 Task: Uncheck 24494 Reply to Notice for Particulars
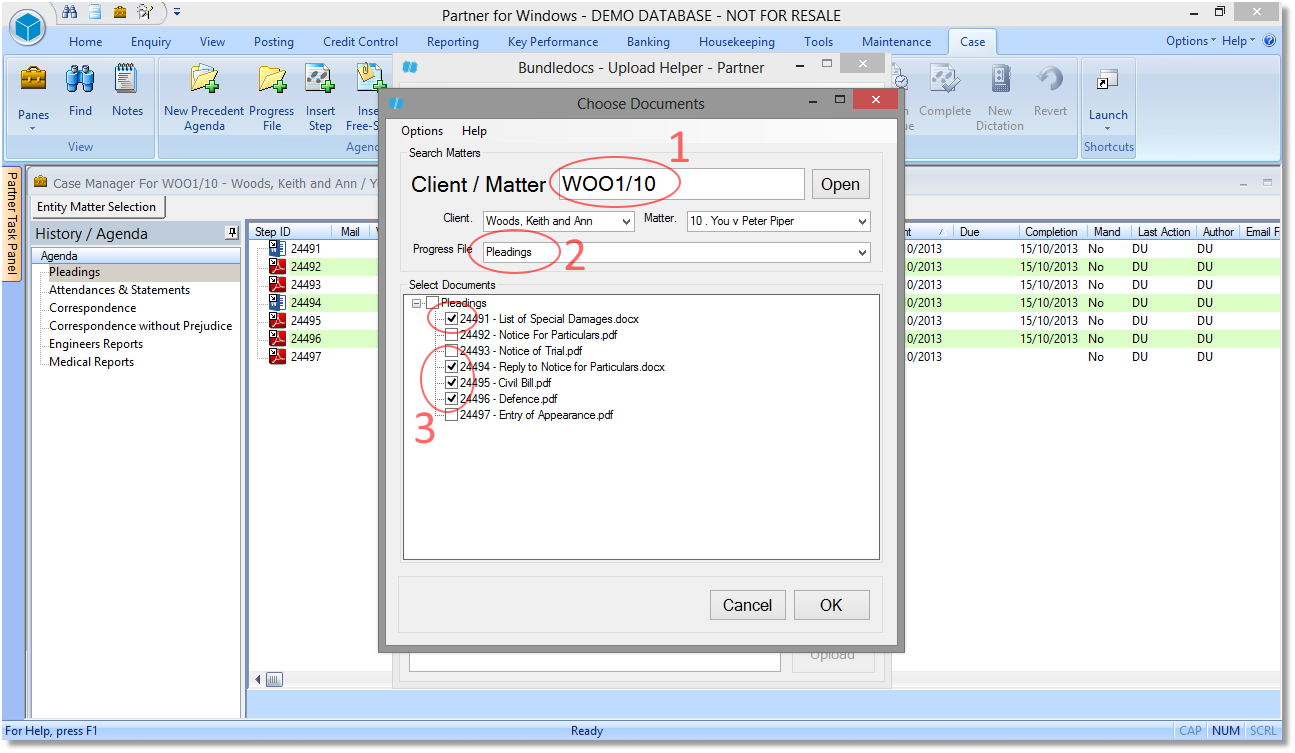452,367
